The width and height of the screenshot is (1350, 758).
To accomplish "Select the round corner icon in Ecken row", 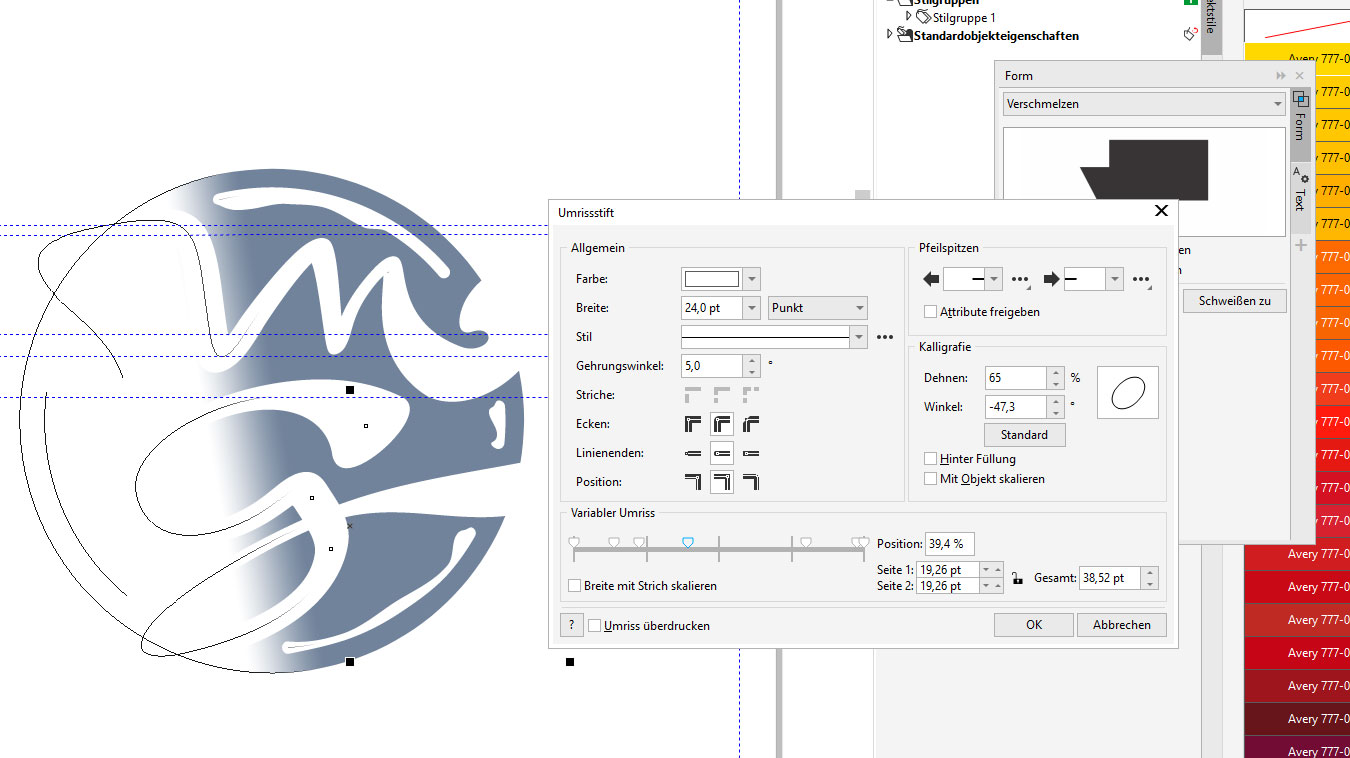I will coord(721,424).
